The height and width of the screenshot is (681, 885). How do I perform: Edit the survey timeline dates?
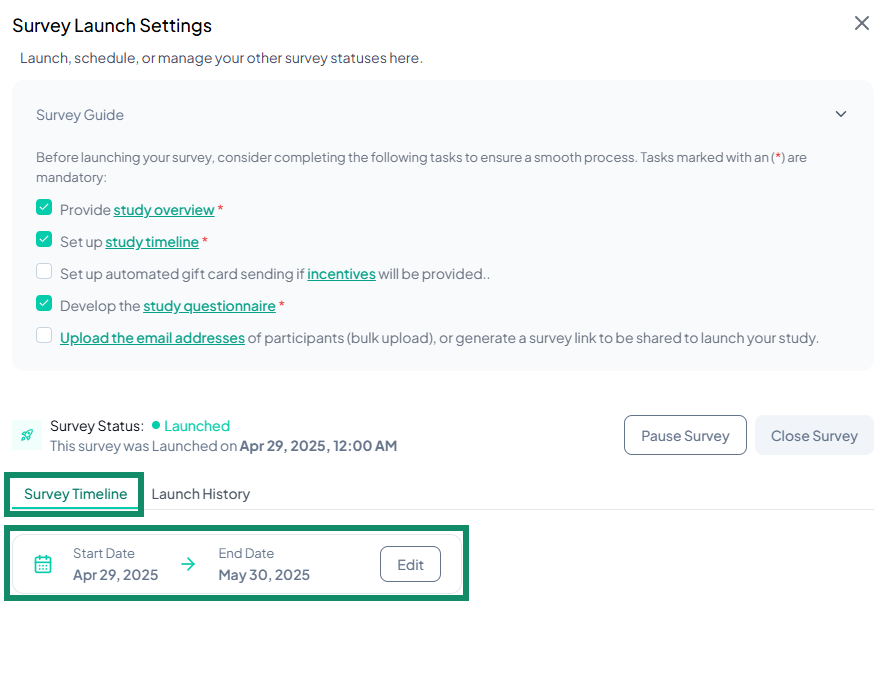[410, 564]
